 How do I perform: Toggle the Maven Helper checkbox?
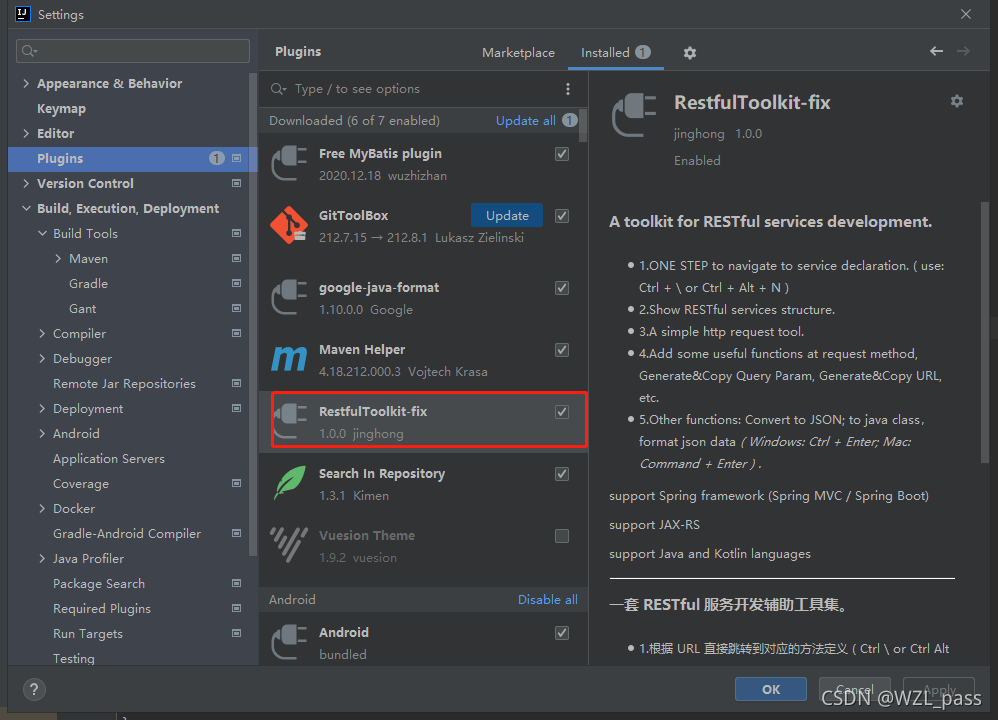coord(562,350)
